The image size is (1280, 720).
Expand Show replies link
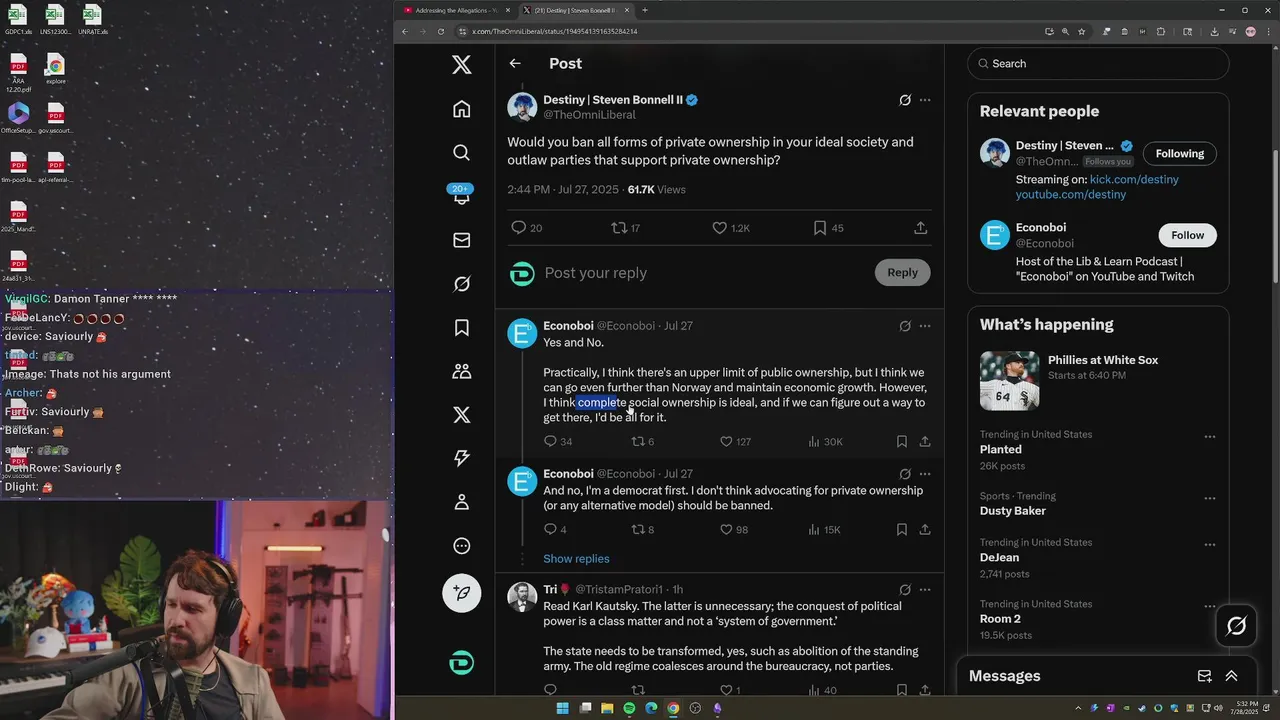point(576,559)
